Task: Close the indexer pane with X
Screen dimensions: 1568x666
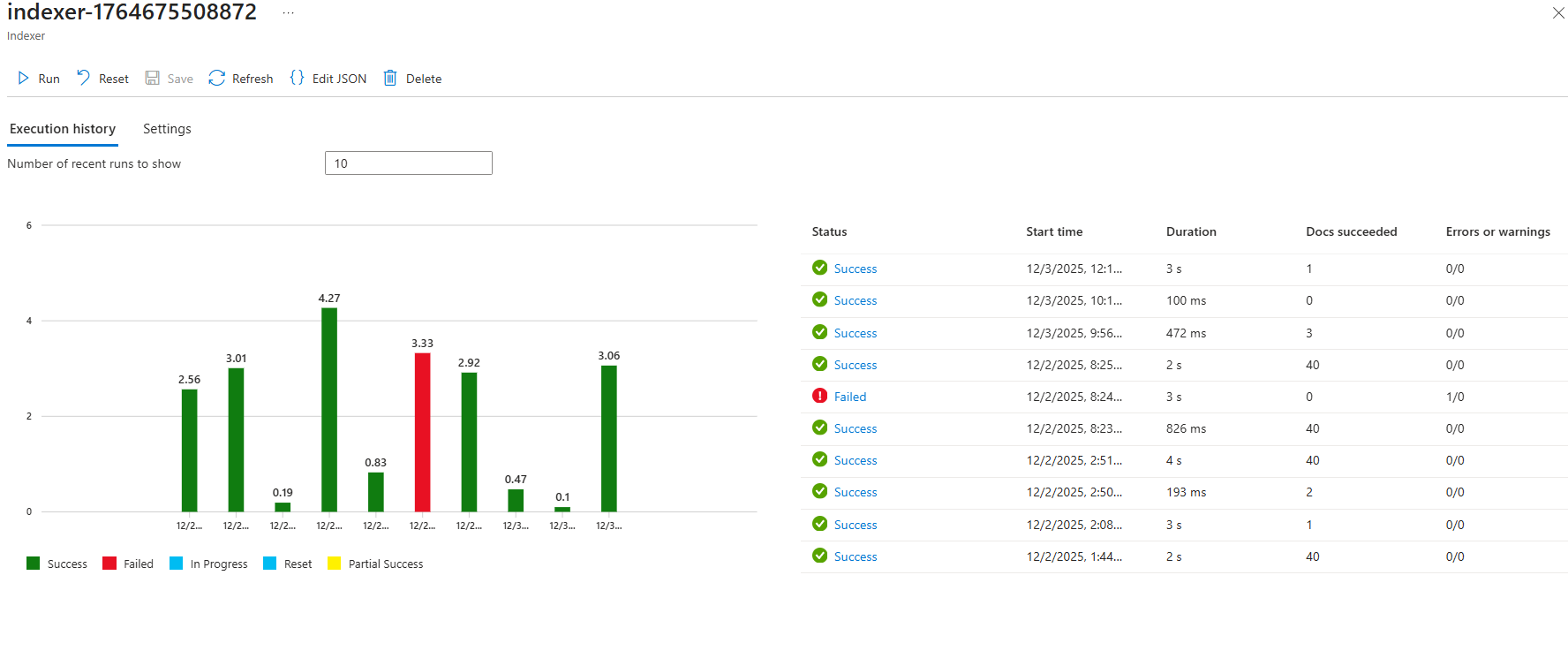Action: (1558, 12)
